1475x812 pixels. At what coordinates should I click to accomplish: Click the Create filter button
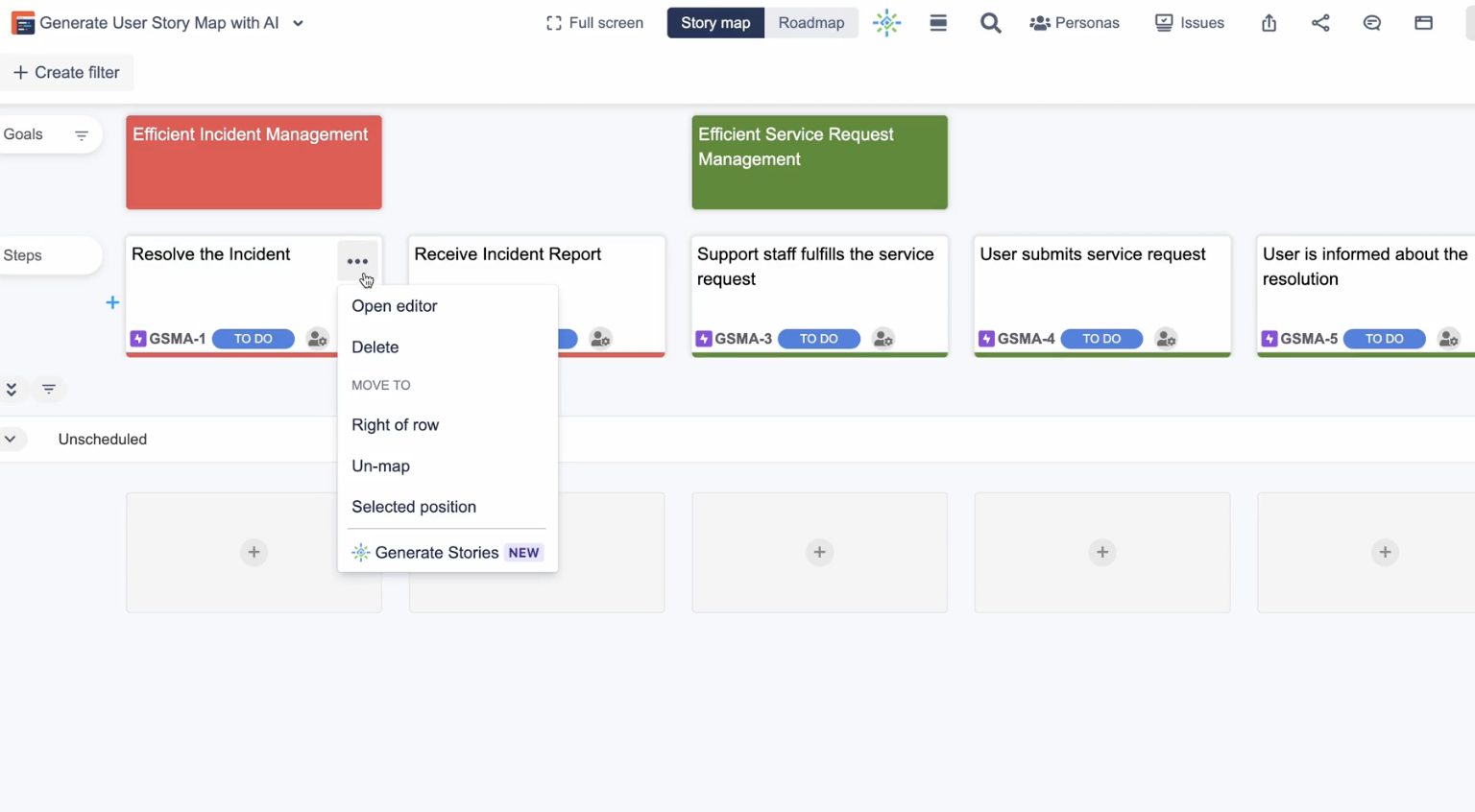click(66, 73)
